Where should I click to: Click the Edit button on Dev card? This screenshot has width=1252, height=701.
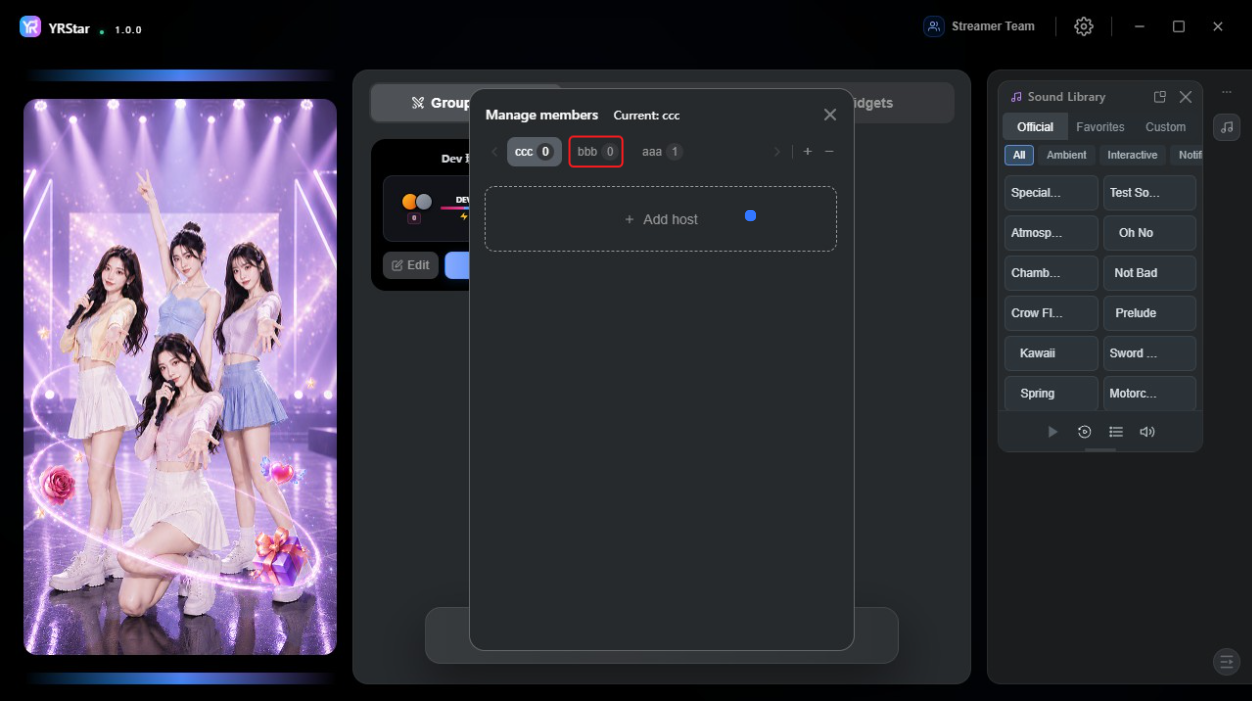pyautogui.click(x=410, y=265)
